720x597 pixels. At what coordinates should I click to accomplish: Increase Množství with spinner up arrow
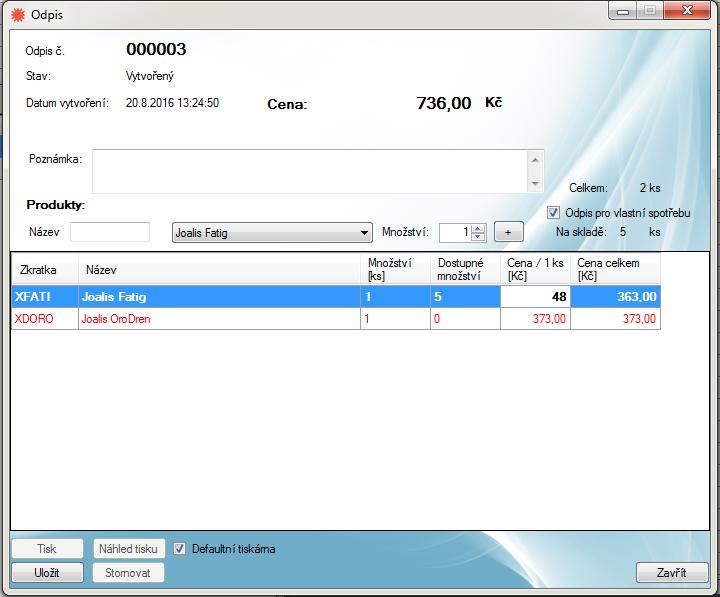478,229
